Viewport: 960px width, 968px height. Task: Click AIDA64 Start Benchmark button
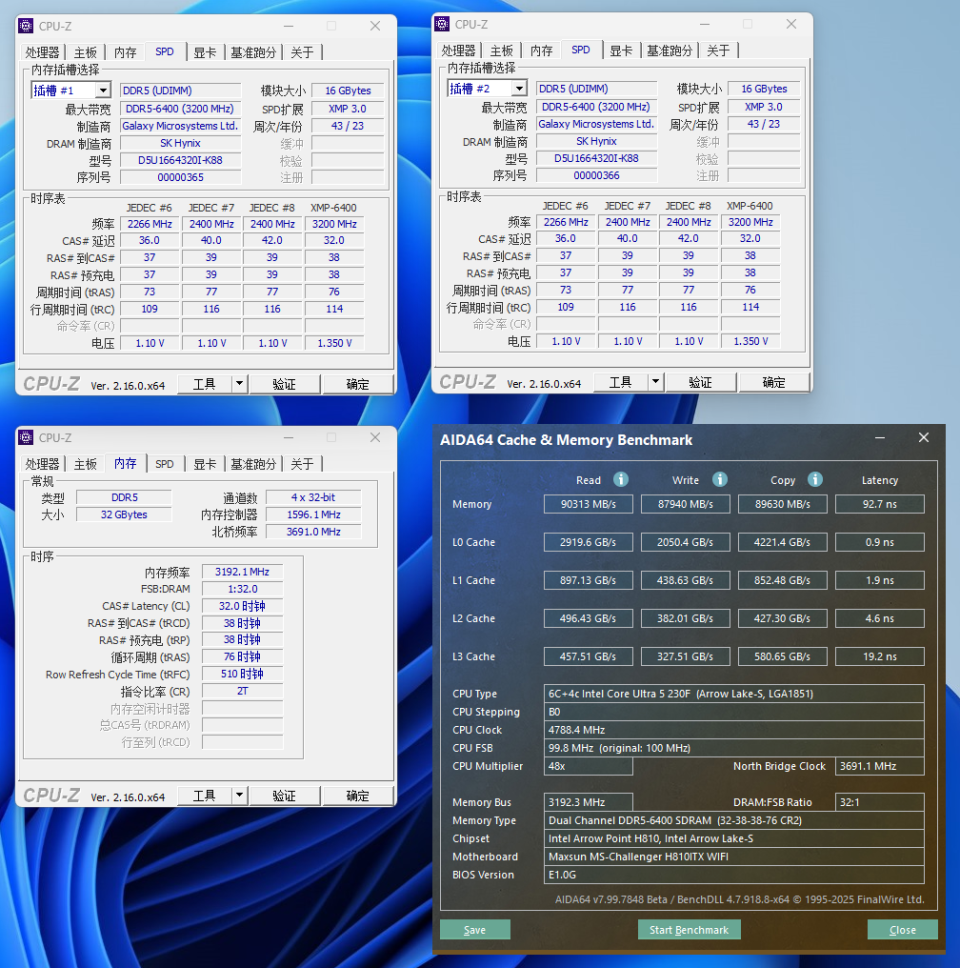(689, 930)
